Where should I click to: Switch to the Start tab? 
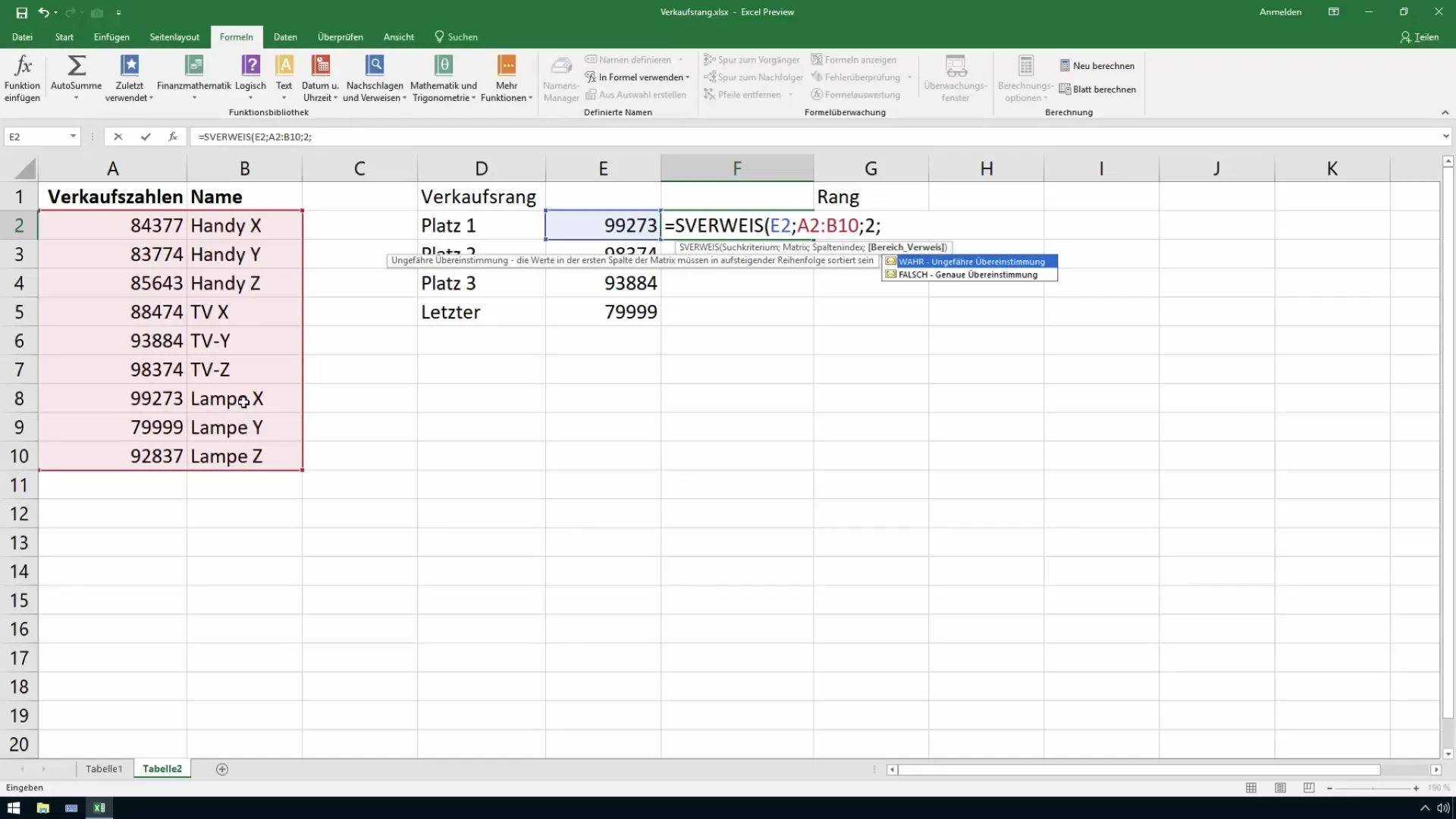point(64,36)
